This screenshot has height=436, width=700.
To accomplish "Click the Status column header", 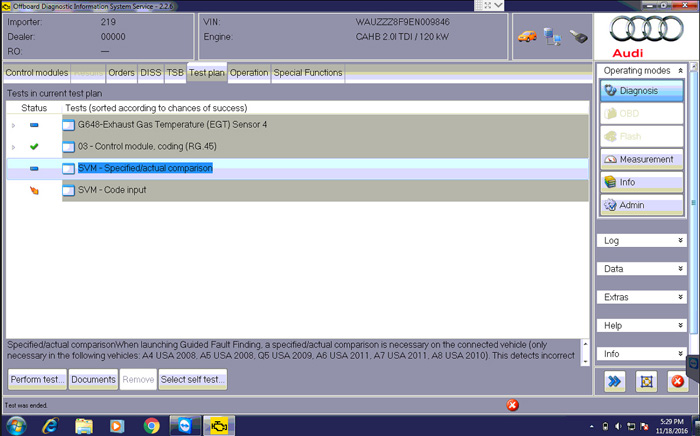I will tap(34, 108).
